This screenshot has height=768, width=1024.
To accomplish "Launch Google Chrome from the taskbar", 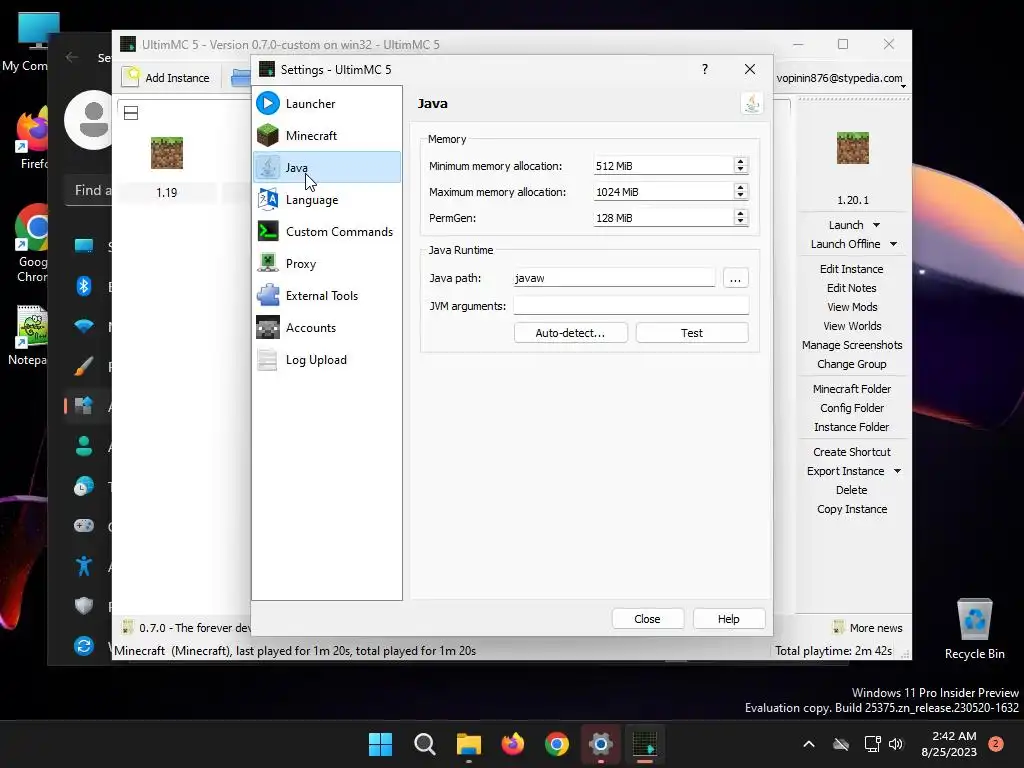I will [556, 744].
